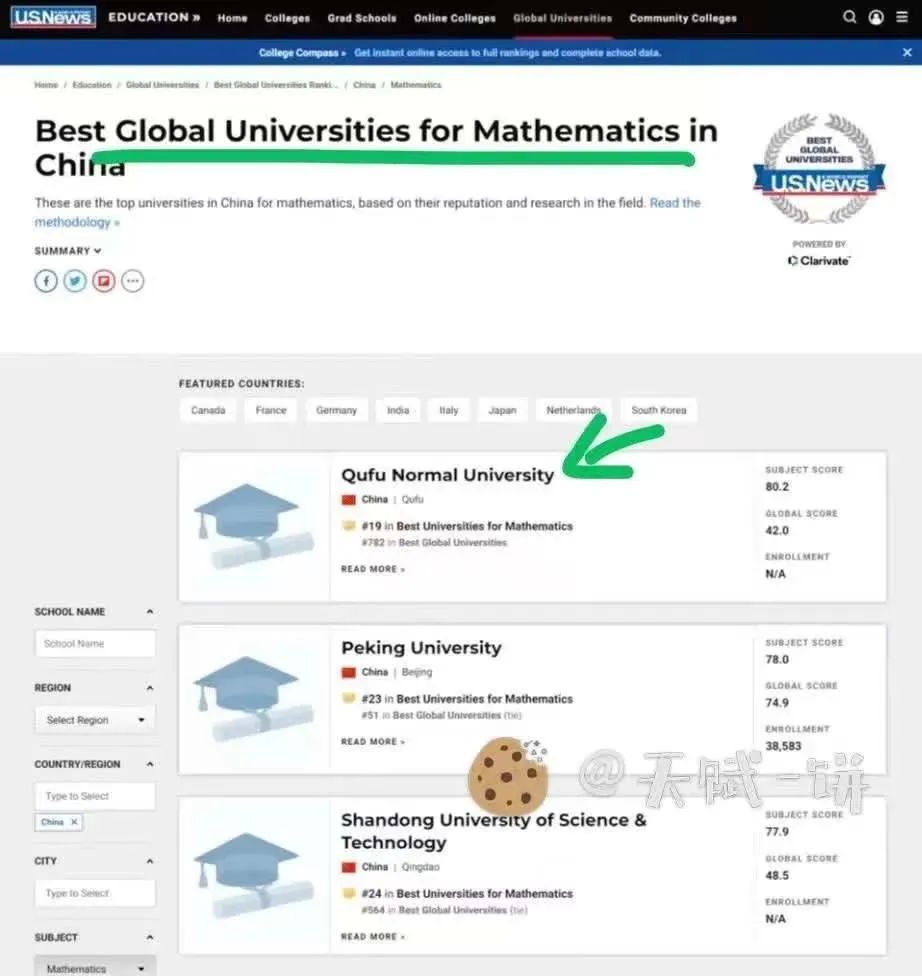Screen dimensions: 922x976
Task: Collapse the Region filter section
Action: click(x=150, y=688)
